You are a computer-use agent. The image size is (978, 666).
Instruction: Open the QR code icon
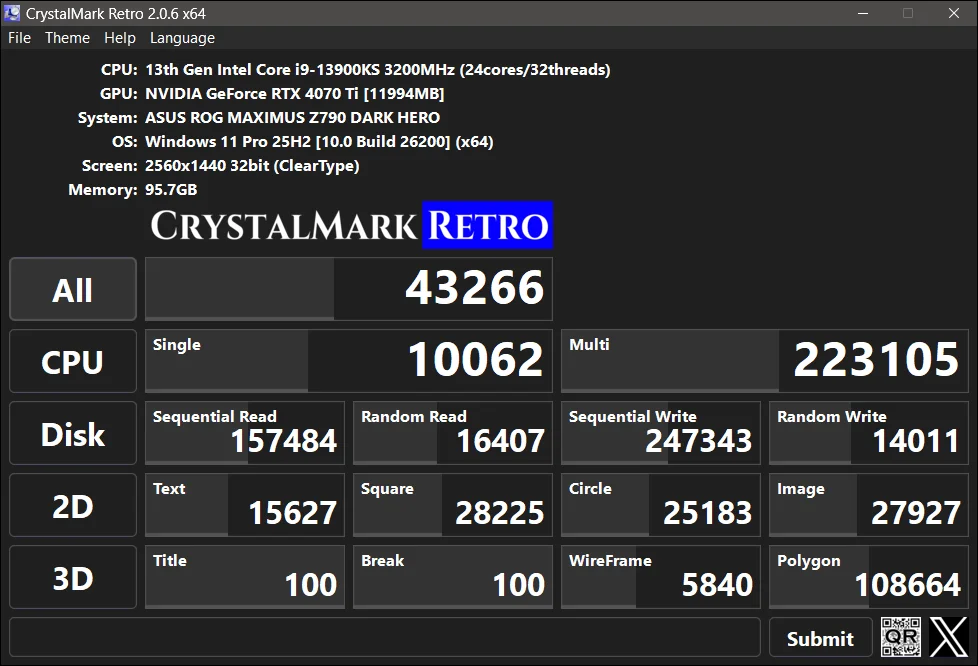[x=901, y=637]
